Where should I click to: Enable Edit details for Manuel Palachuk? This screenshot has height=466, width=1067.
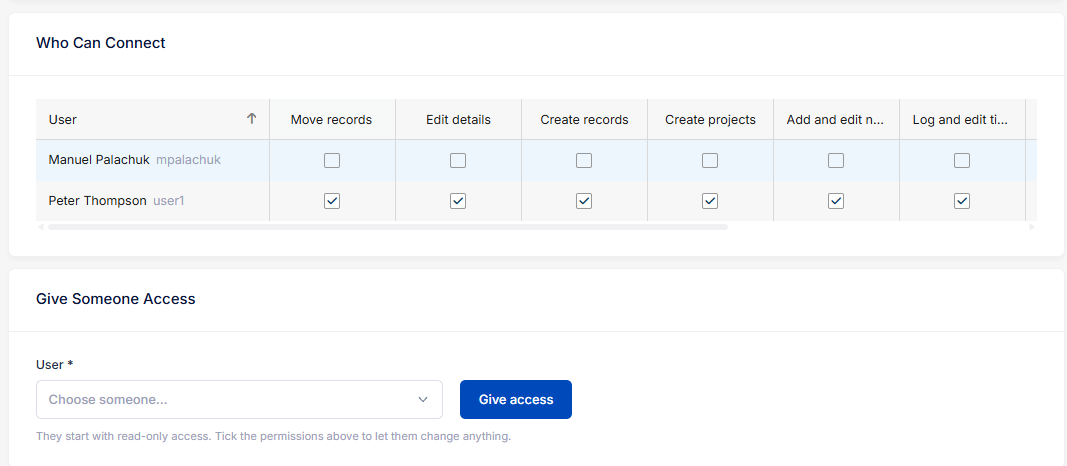458,161
